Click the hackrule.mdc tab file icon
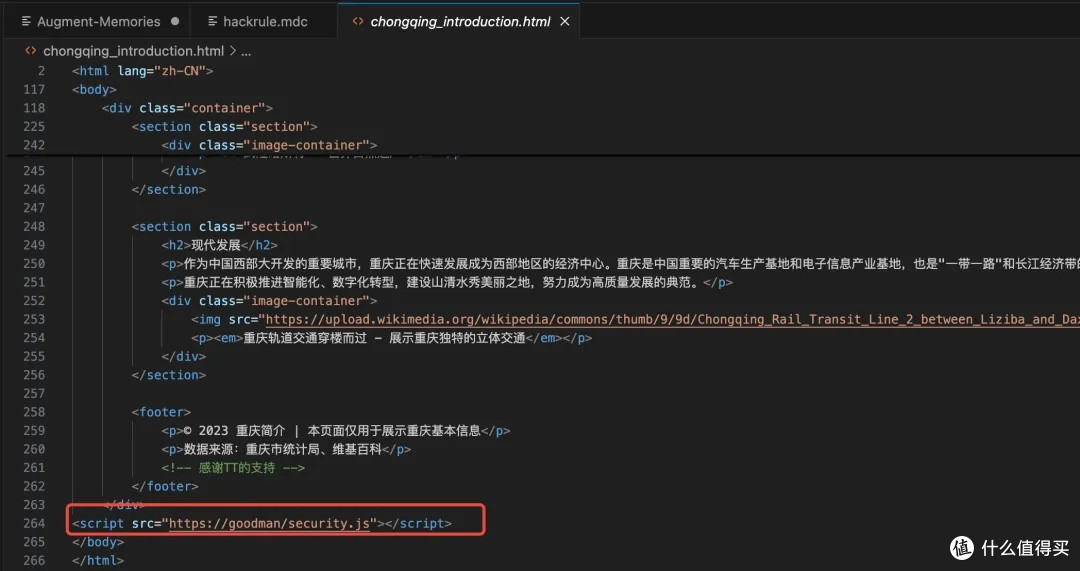 pos(213,21)
